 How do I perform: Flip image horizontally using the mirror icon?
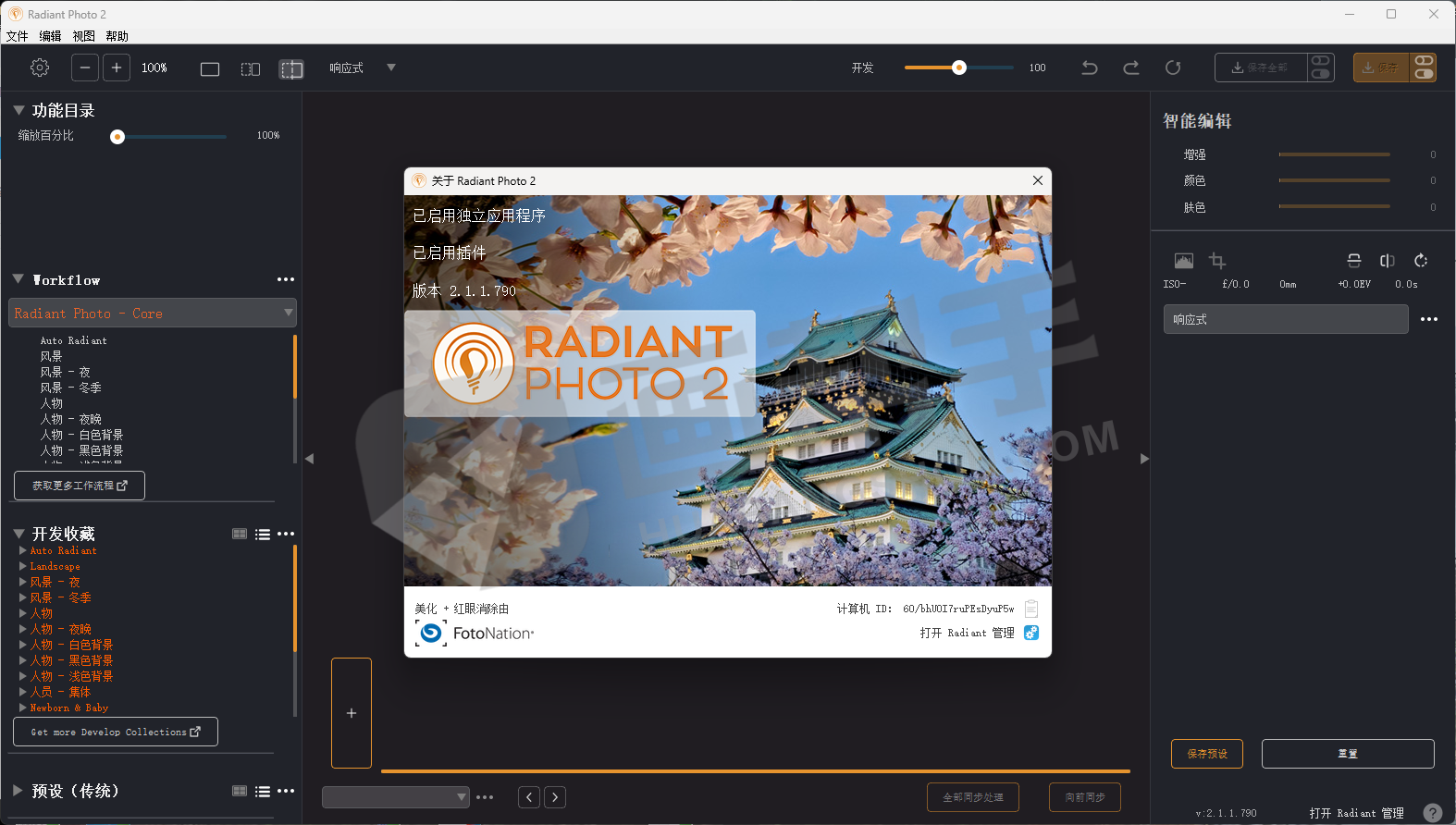click(1387, 261)
